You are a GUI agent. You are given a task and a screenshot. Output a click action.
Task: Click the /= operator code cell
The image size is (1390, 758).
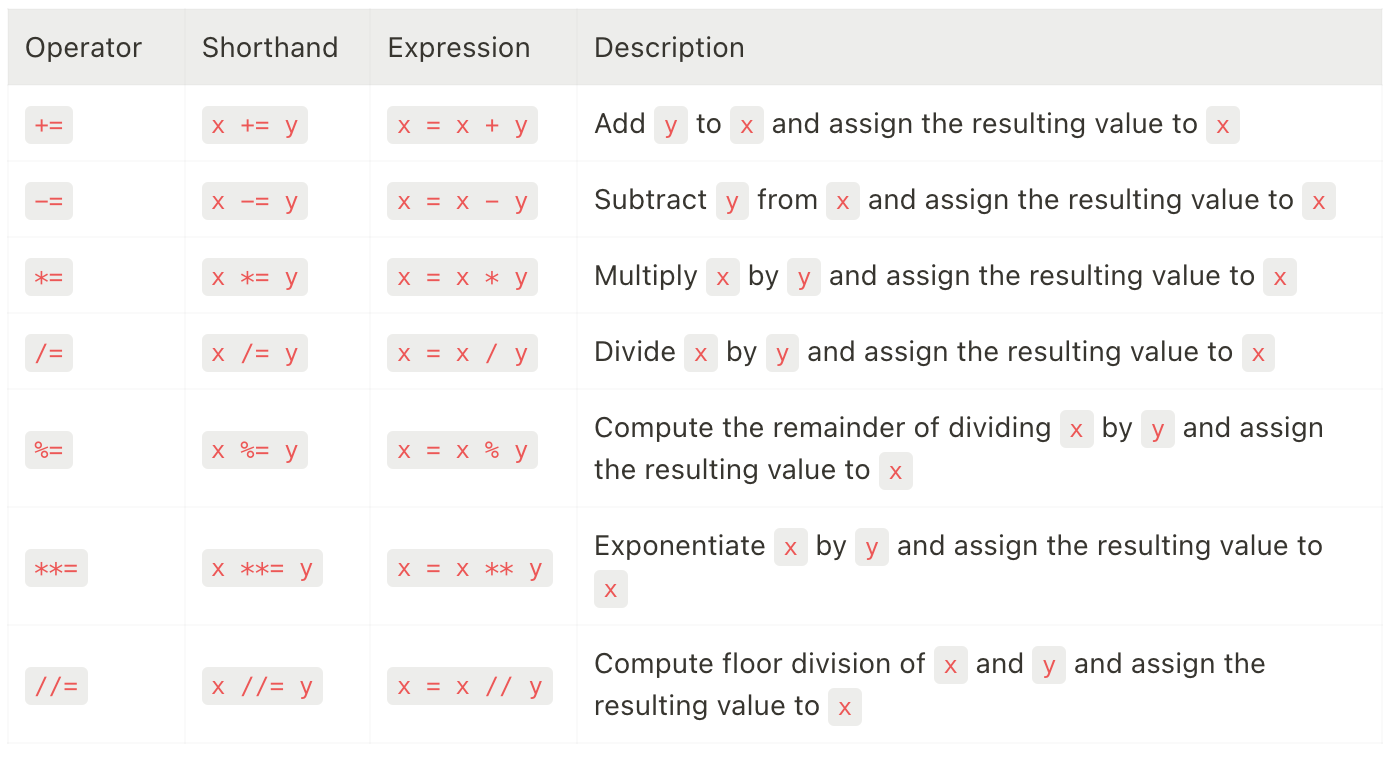point(49,353)
